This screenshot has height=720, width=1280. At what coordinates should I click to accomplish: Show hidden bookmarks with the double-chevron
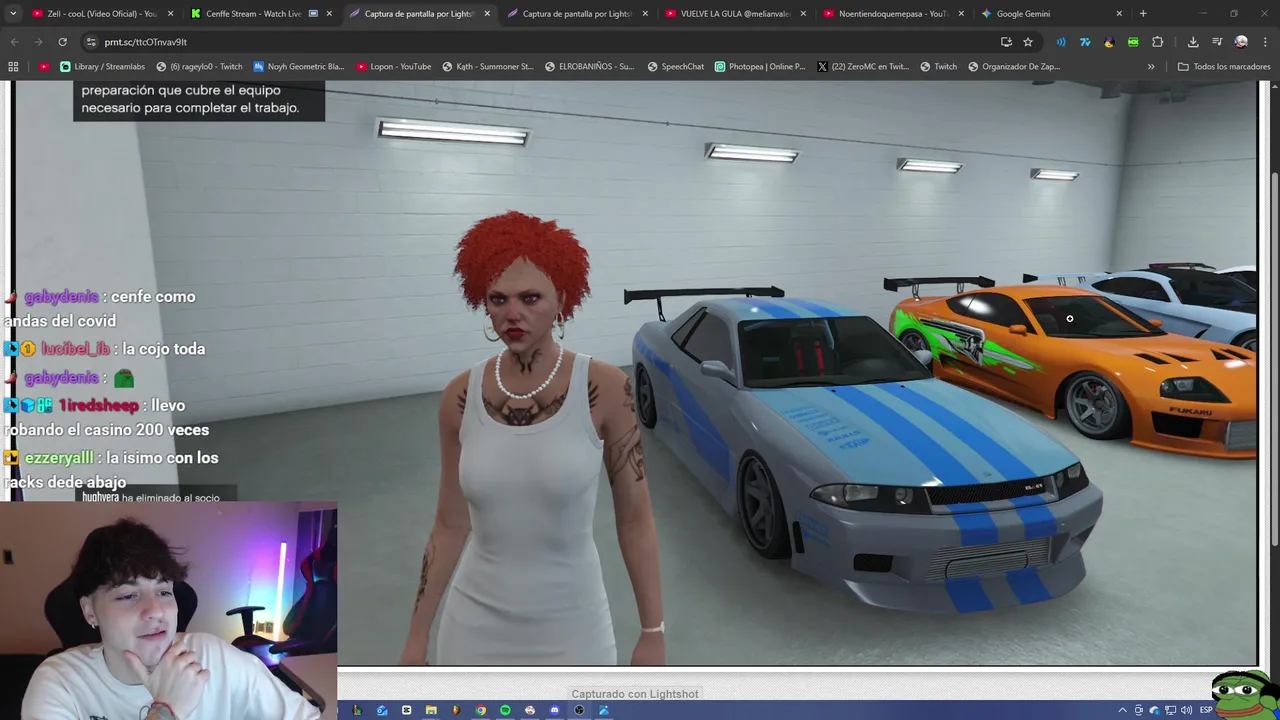pyautogui.click(x=1151, y=67)
